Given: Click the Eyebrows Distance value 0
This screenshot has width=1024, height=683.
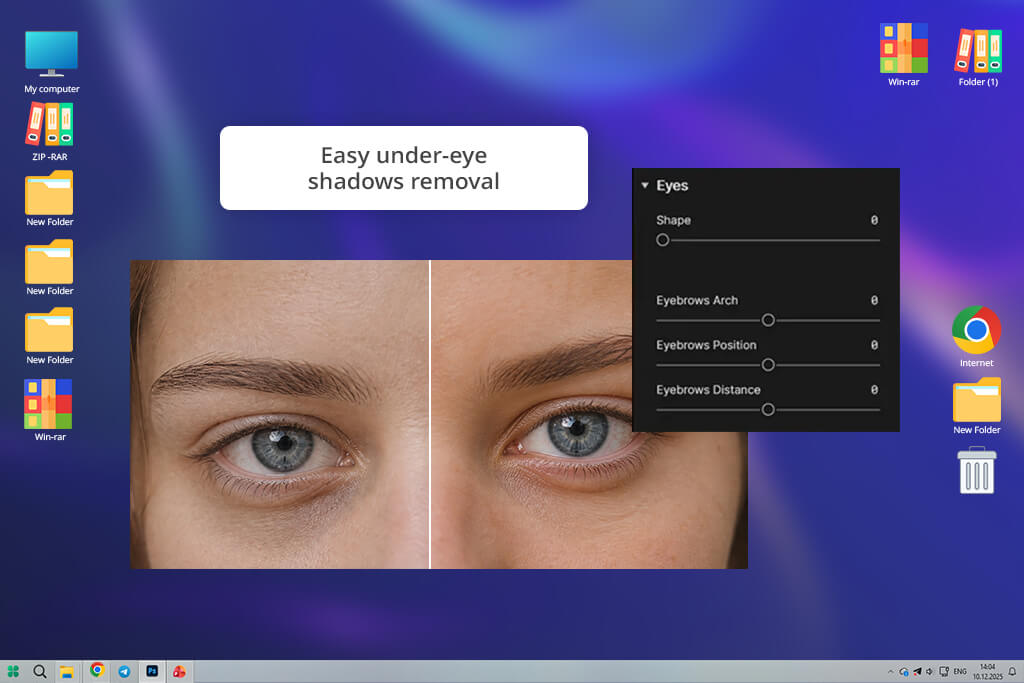Looking at the screenshot, I should 874,390.
